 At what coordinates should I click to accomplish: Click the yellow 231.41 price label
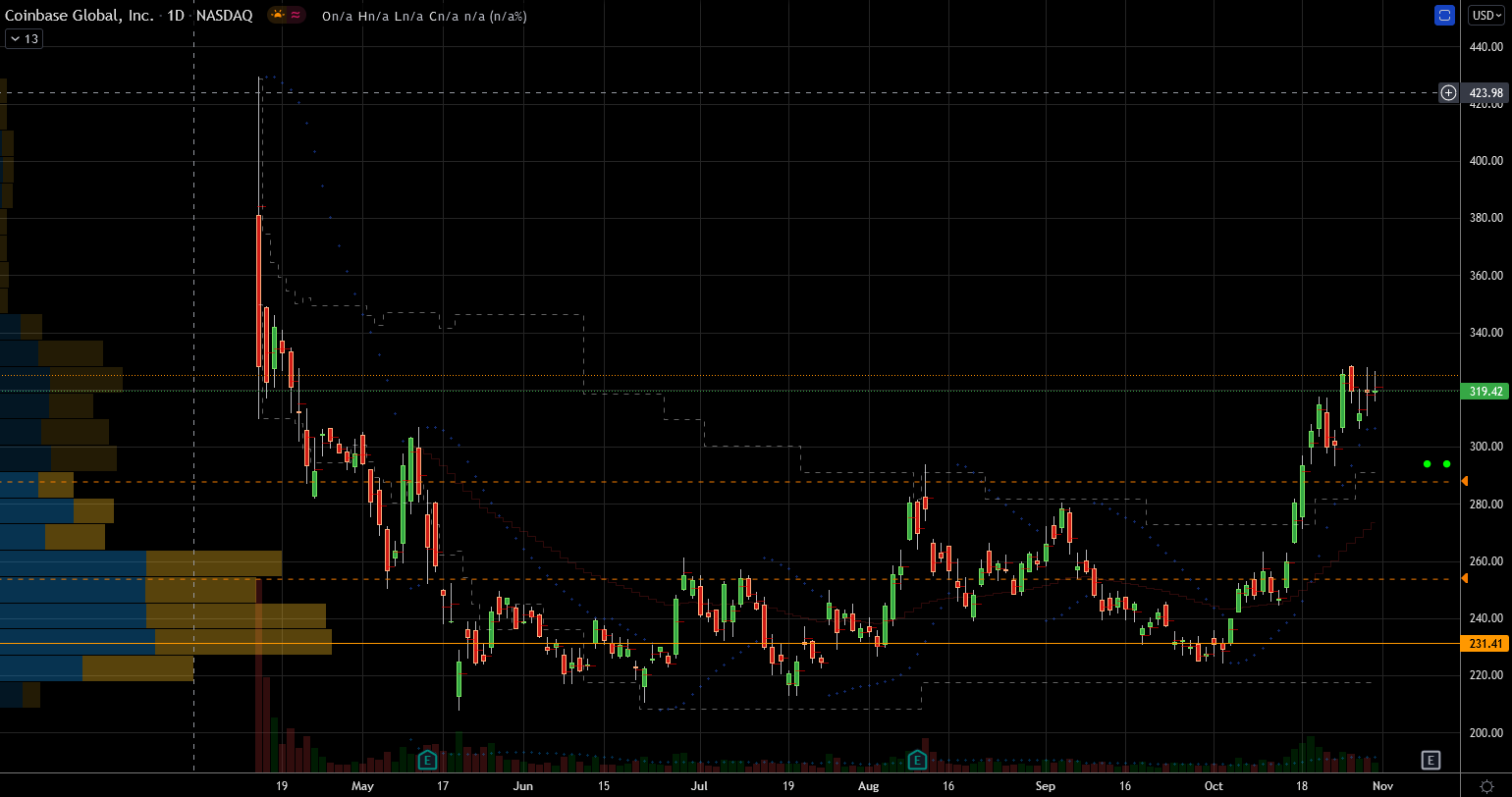tap(1486, 644)
